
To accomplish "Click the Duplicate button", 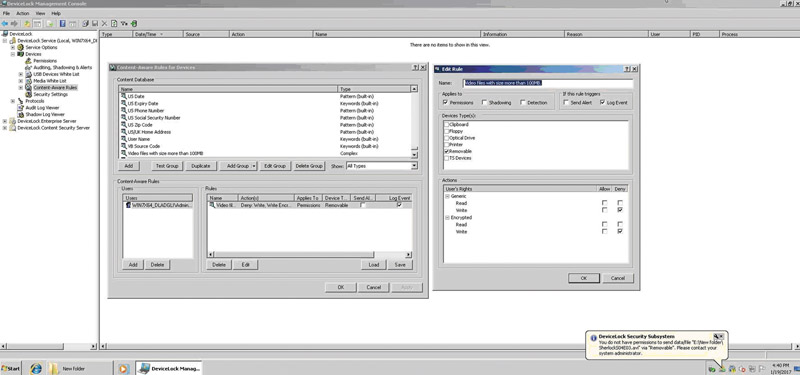I will click(201, 166).
